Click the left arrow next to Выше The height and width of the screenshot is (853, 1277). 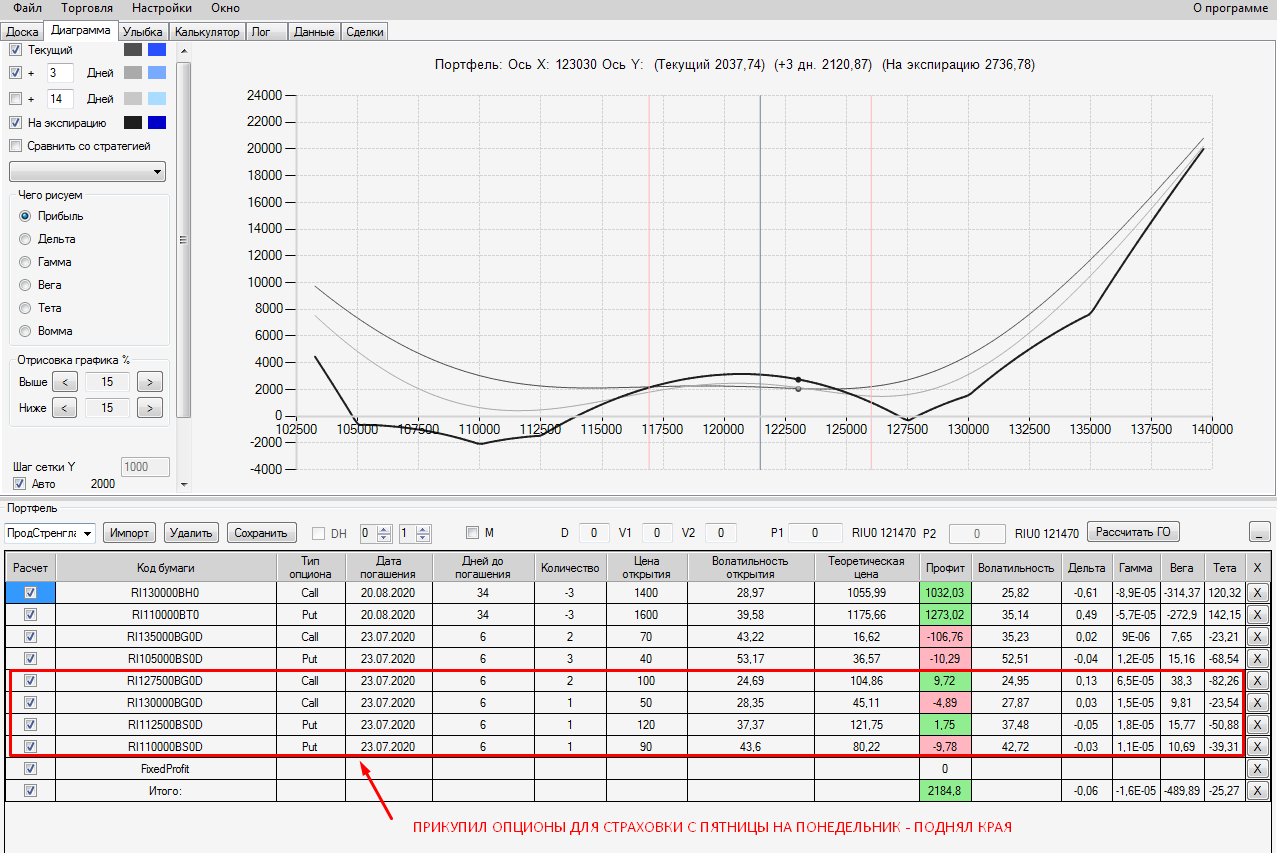pyautogui.click(x=64, y=381)
